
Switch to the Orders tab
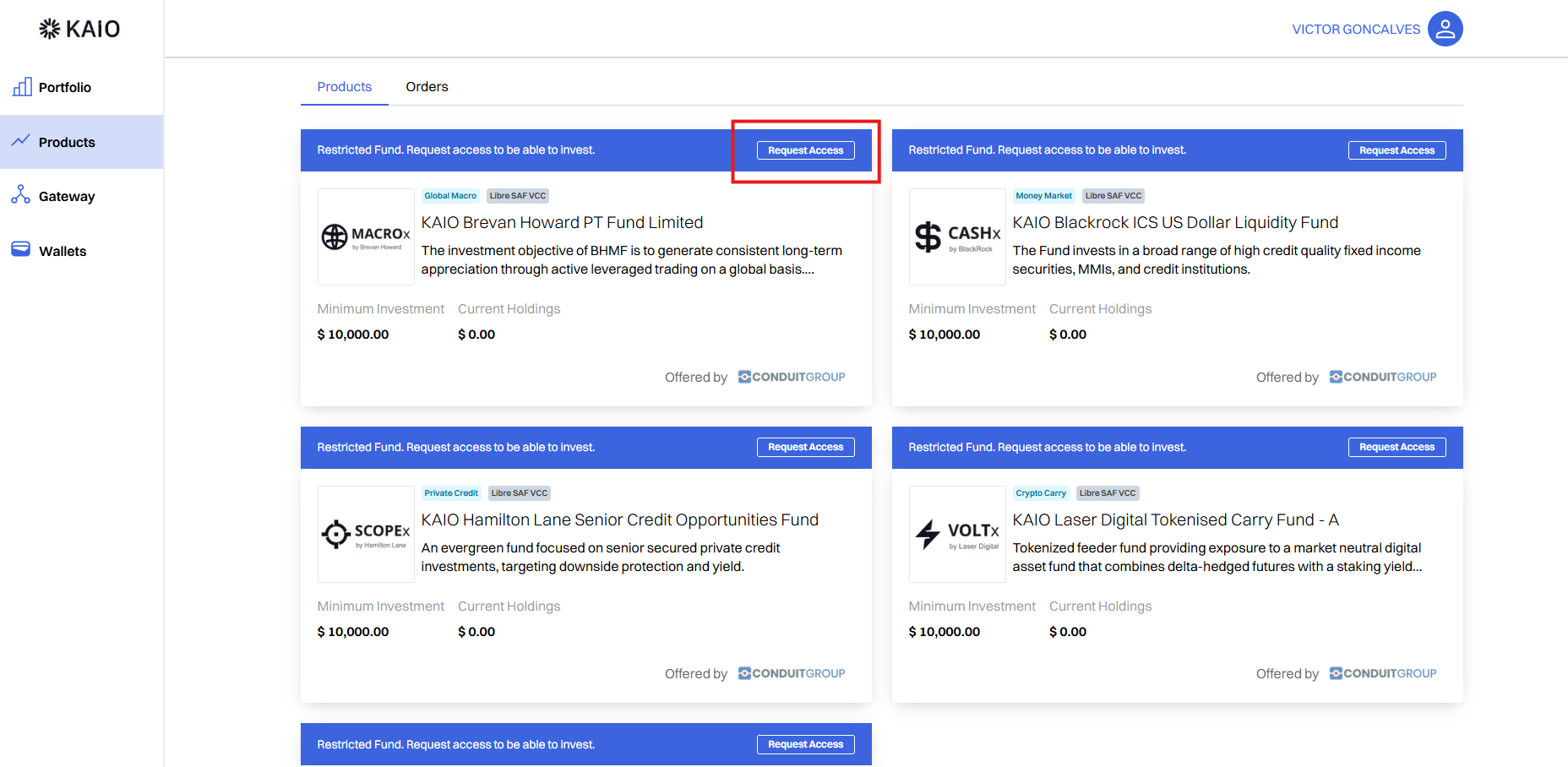427,87
